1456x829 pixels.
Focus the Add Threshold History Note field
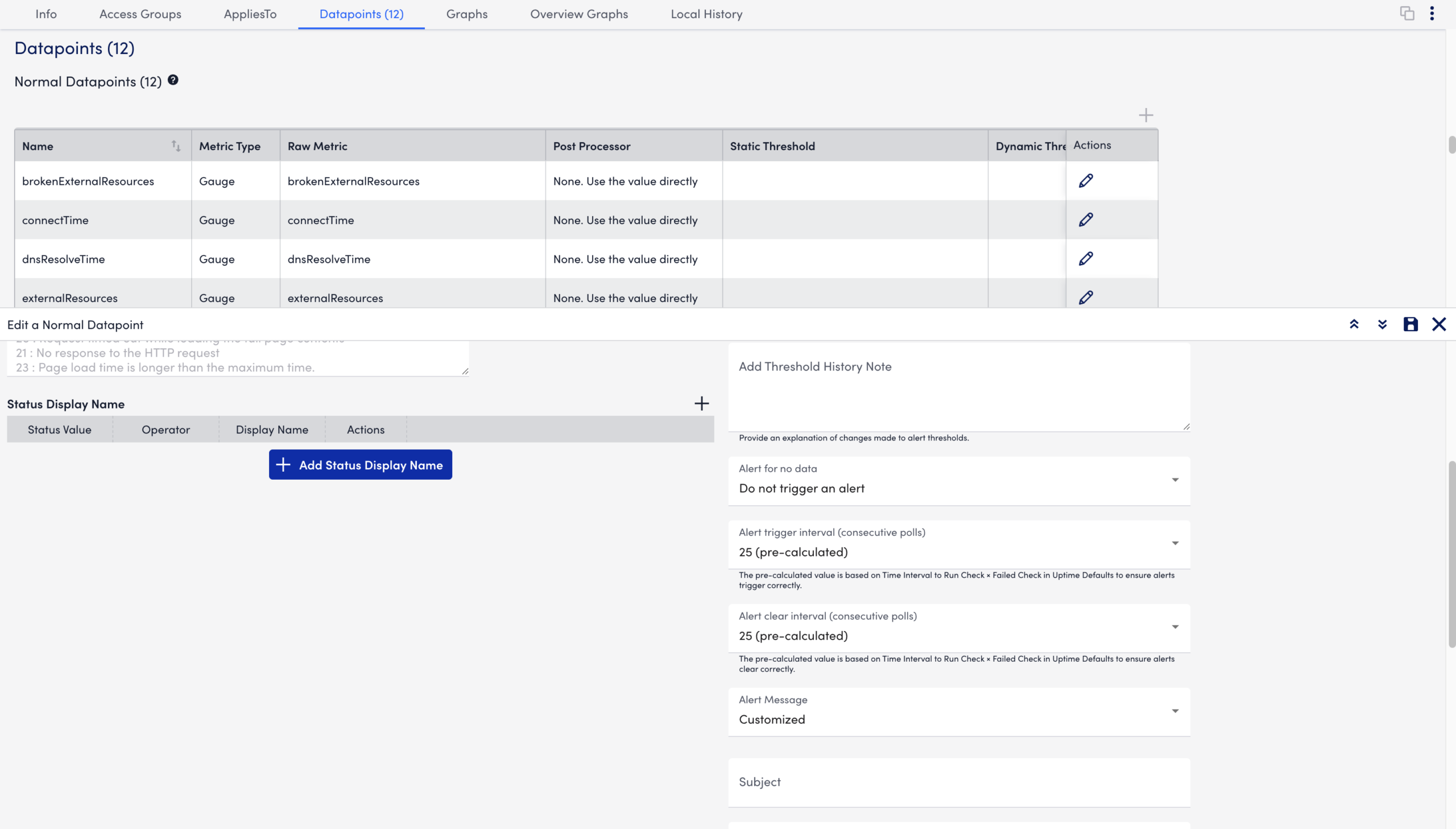click(x=959, y=386)
